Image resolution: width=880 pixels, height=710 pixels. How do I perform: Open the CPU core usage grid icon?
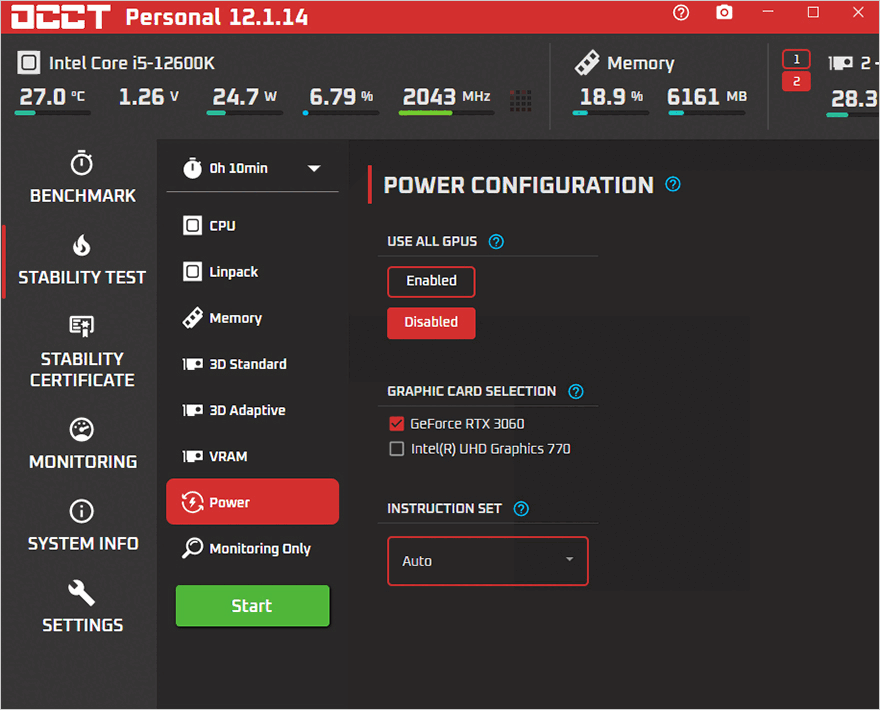(520, 100)
